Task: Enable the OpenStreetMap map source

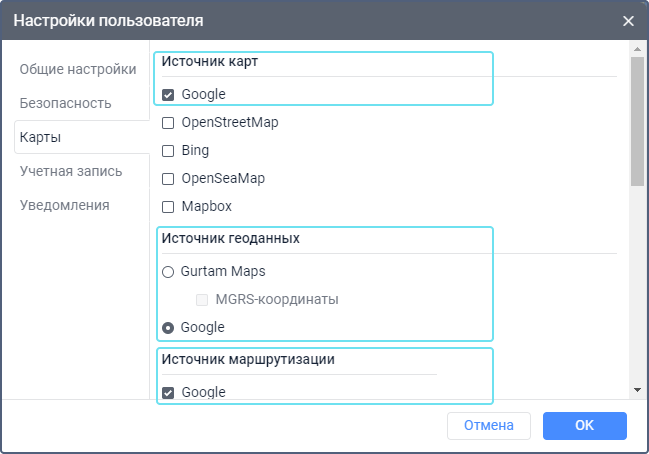Action: [x=168, y=123]
